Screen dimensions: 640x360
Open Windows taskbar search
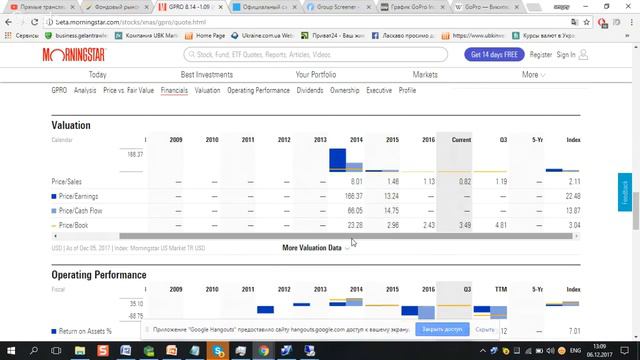click(34, 351)
